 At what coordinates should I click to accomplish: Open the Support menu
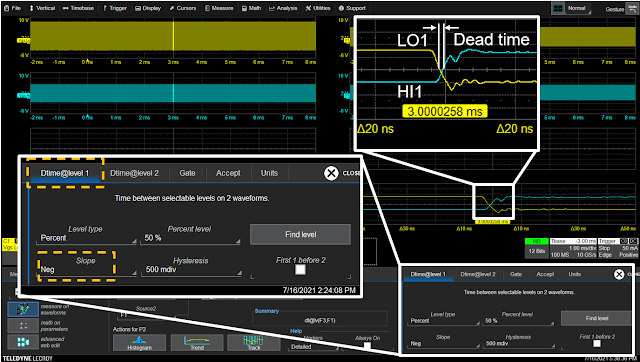[352, 8]
